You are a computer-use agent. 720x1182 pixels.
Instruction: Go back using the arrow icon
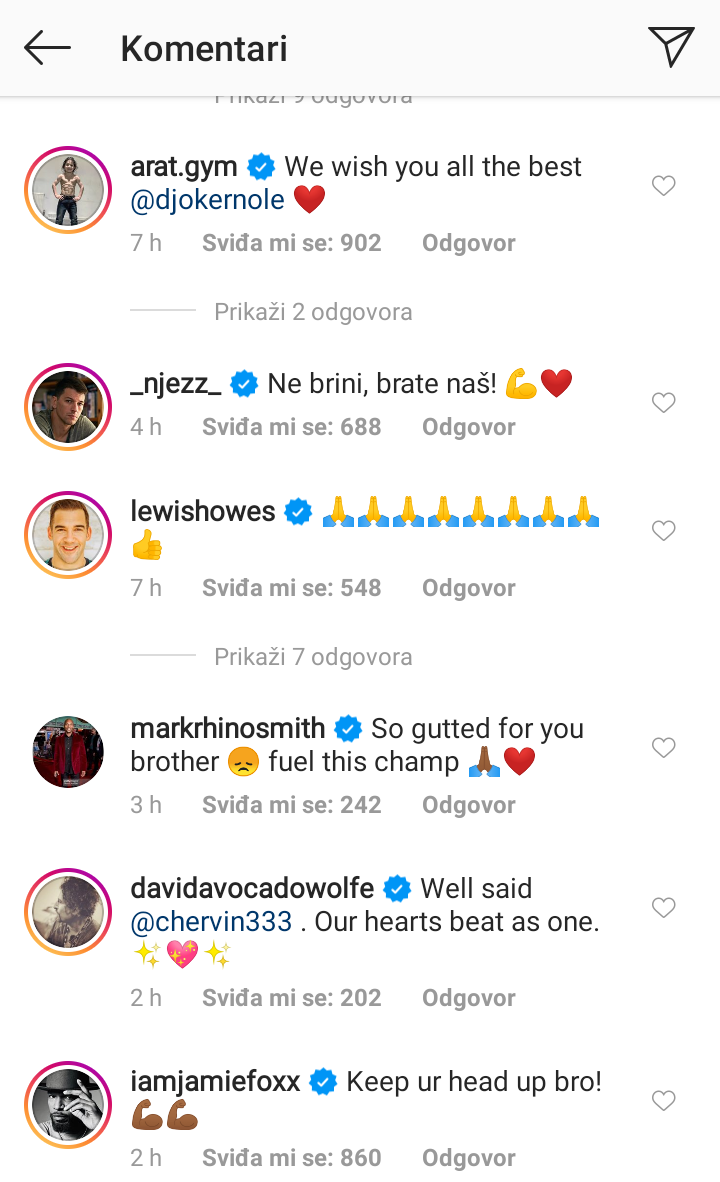pyautogui.click(x=47, y=48)
